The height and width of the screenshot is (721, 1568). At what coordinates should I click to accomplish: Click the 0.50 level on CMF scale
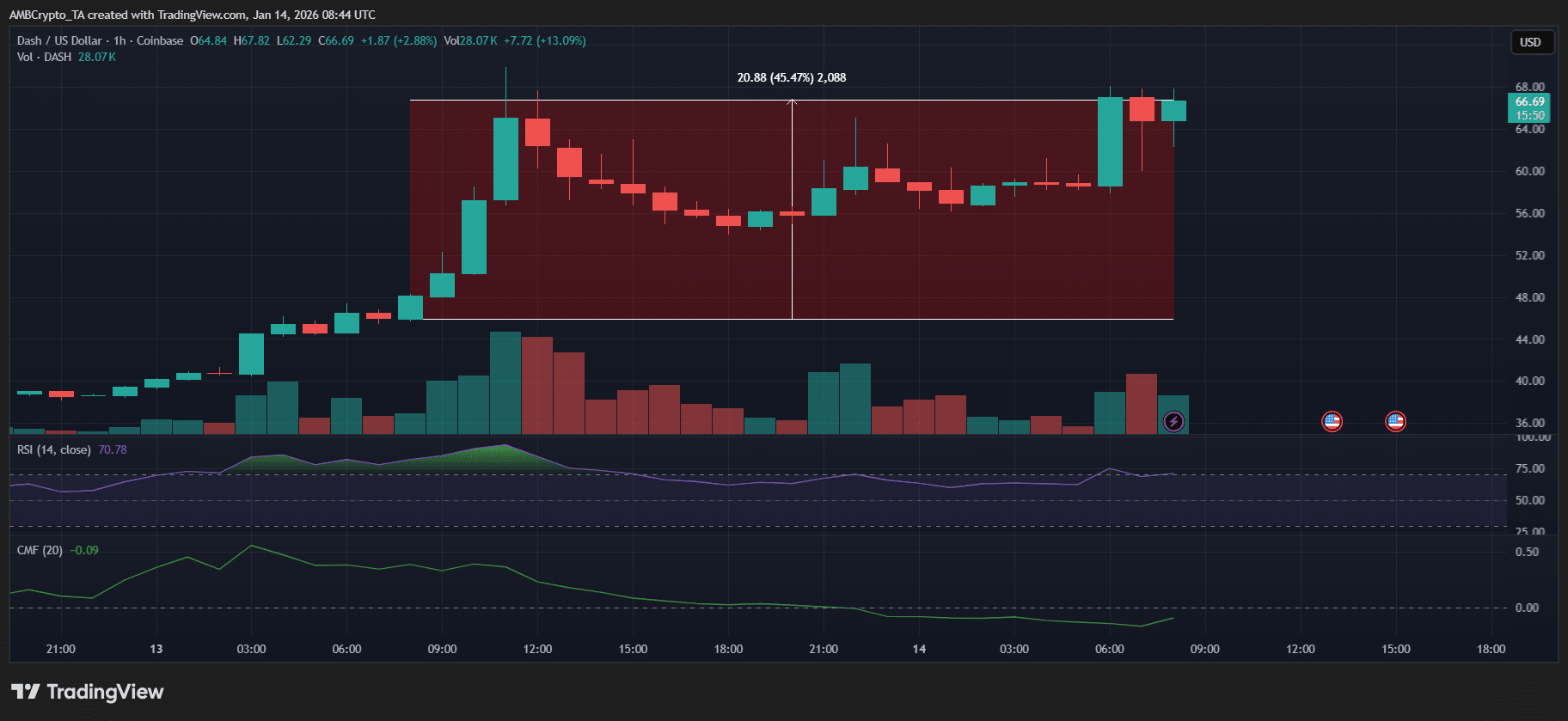click(1527, 552)
